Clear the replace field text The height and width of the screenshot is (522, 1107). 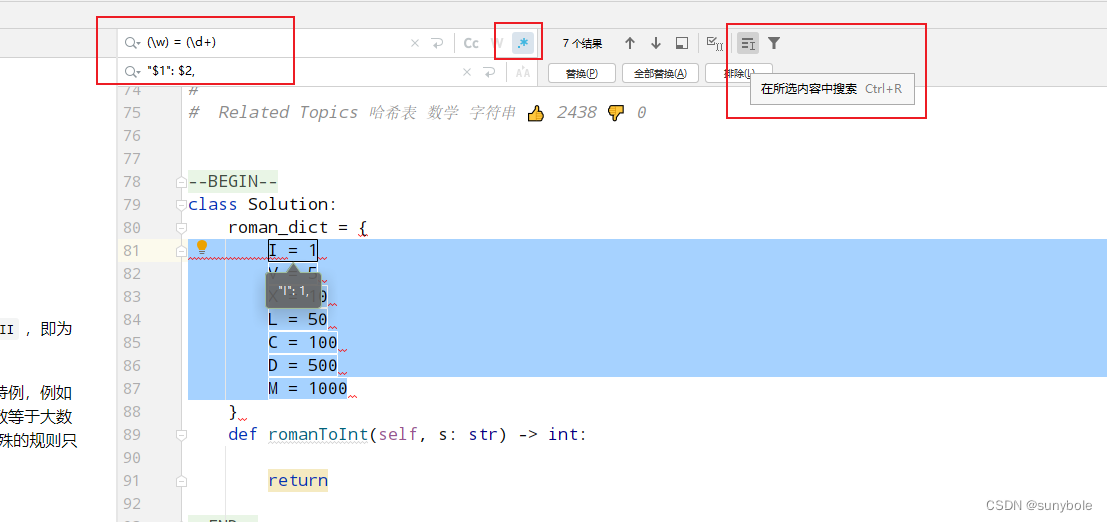[467, 71]
